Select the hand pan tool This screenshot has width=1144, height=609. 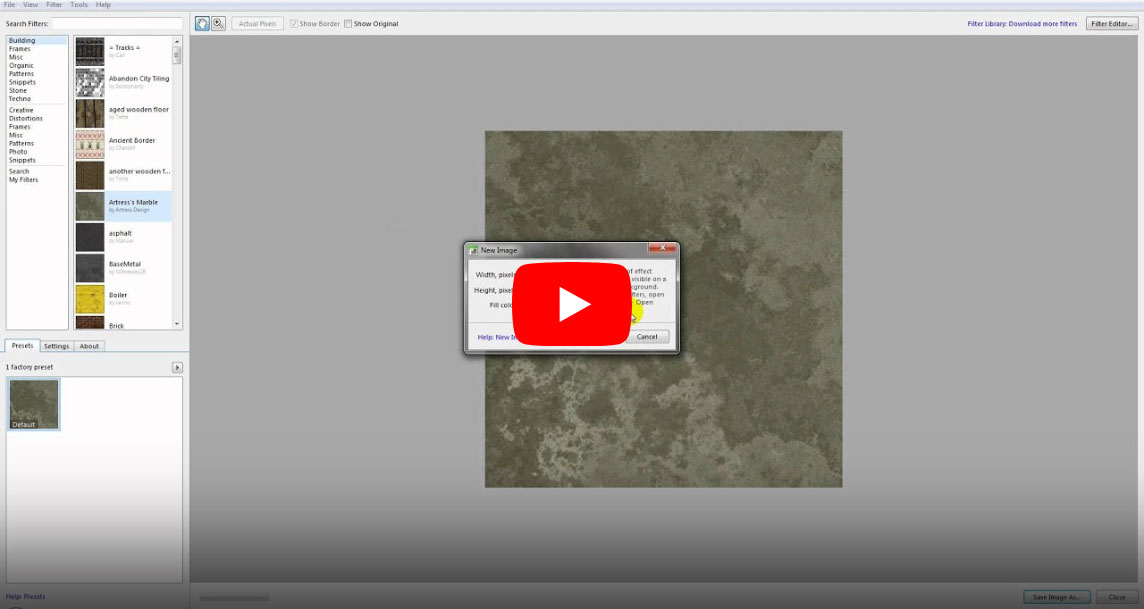[x=202, y=23]
